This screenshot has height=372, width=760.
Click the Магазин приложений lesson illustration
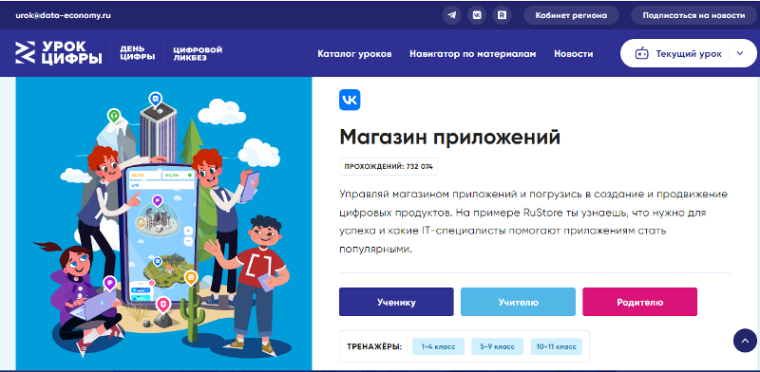point(164,223)
